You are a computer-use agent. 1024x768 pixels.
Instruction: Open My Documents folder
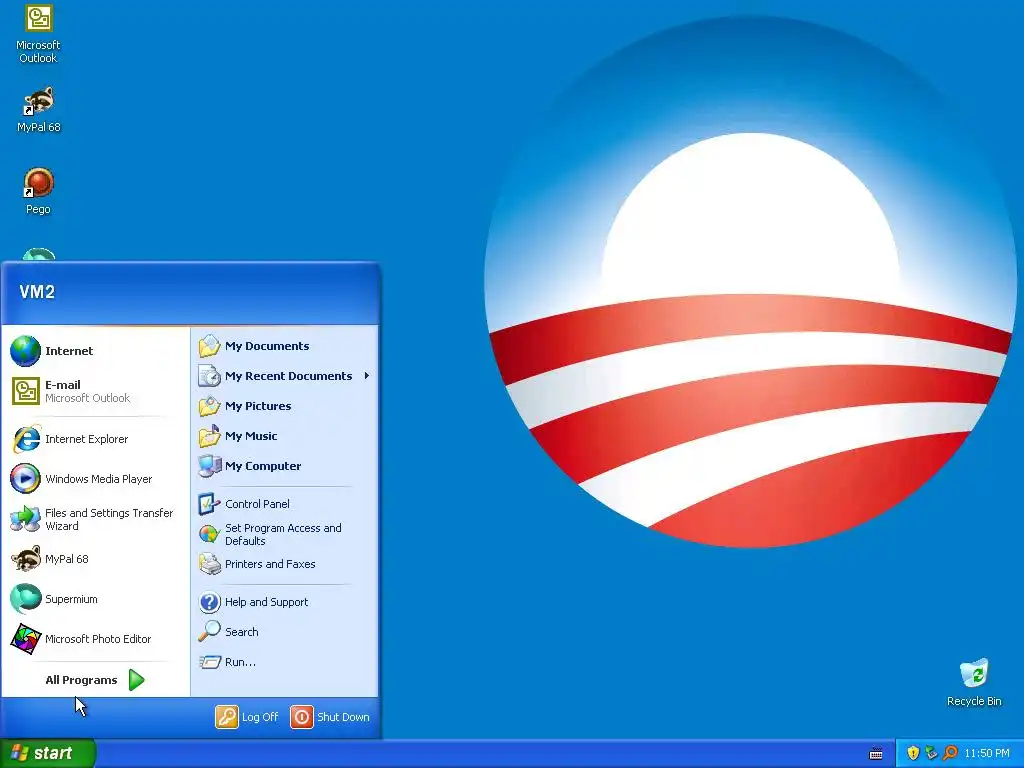point(285,346)
